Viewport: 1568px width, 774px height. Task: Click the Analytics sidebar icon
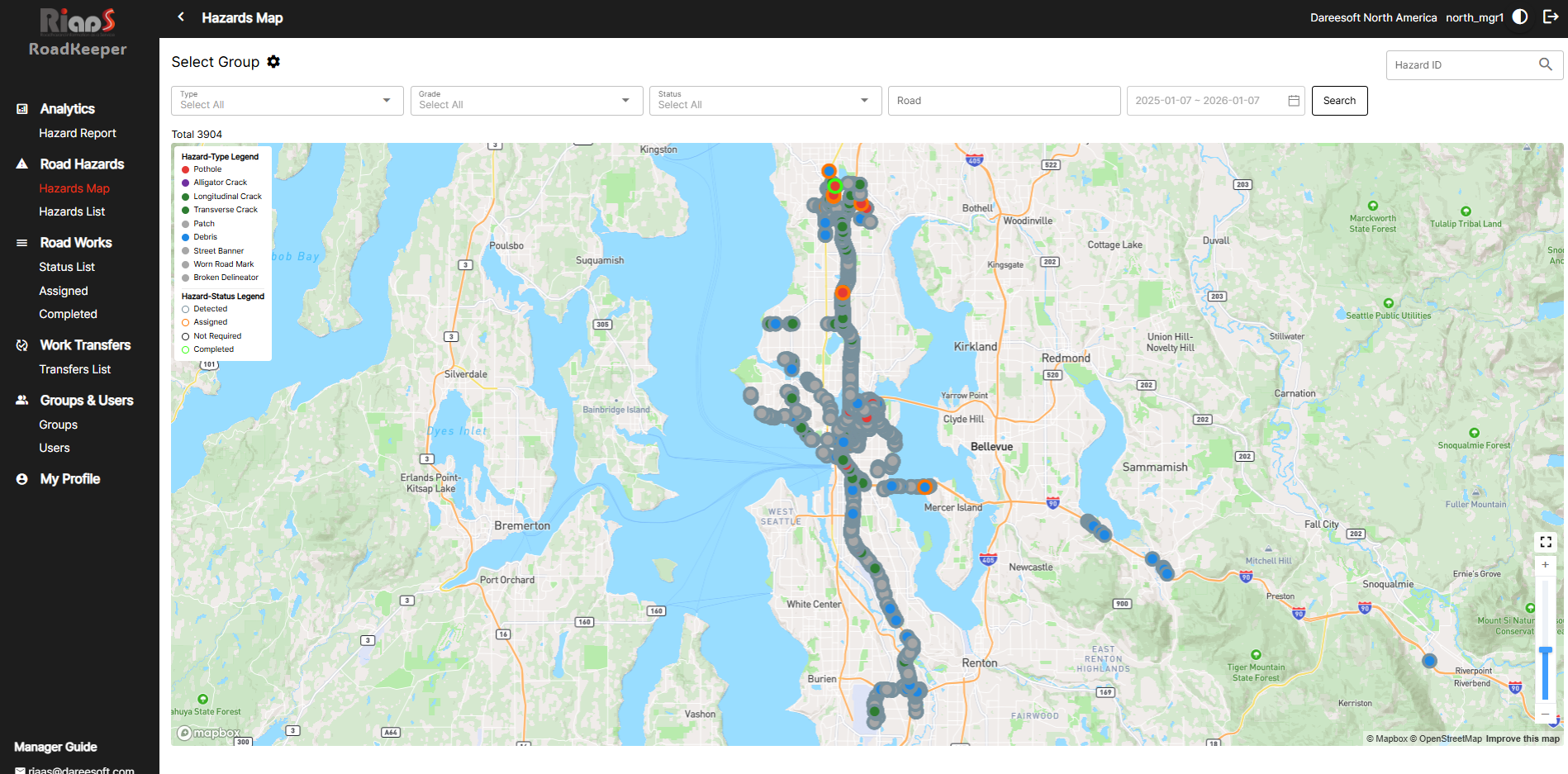(x=21, y=107)
